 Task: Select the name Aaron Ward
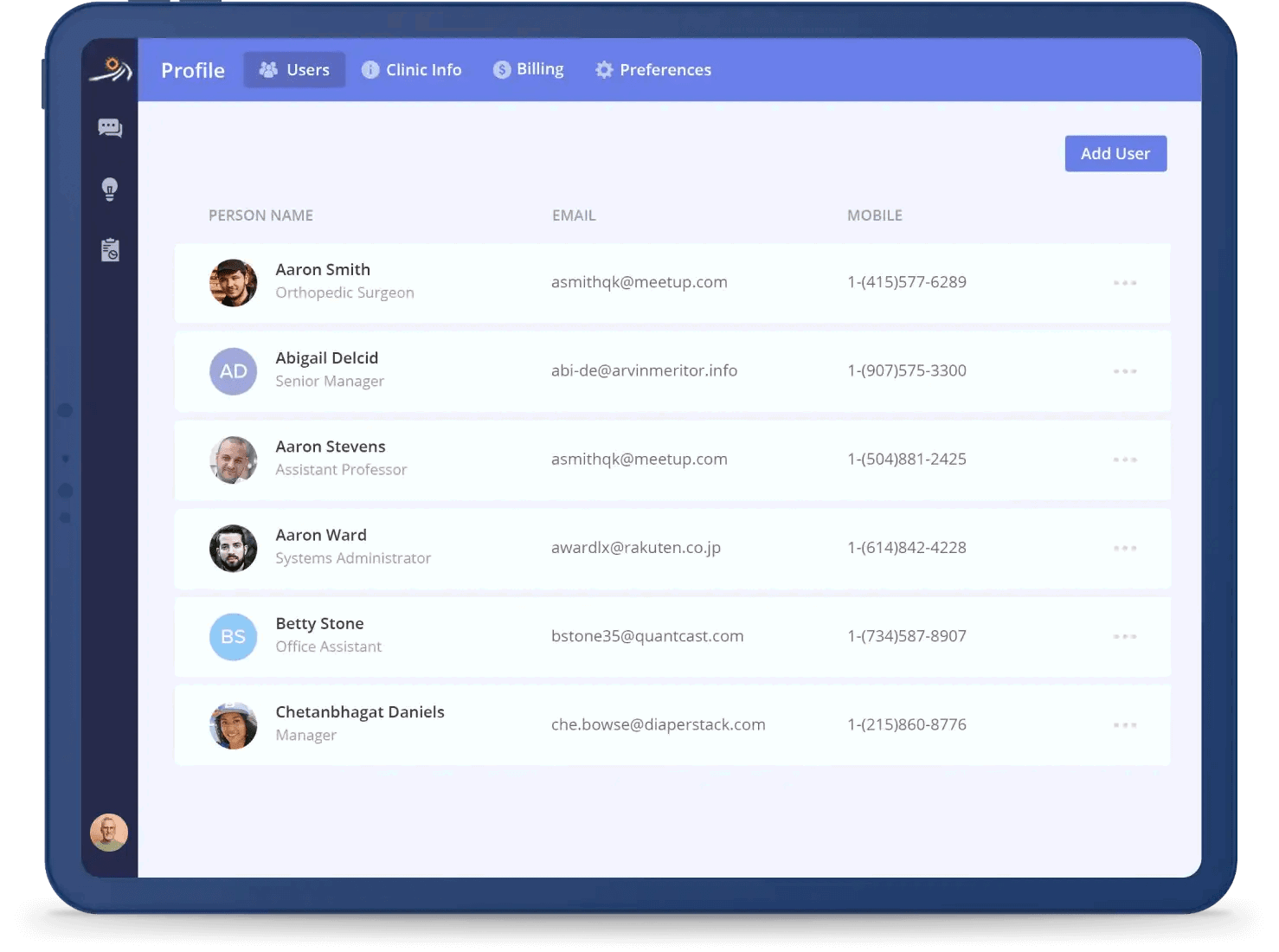pos(321,535)
